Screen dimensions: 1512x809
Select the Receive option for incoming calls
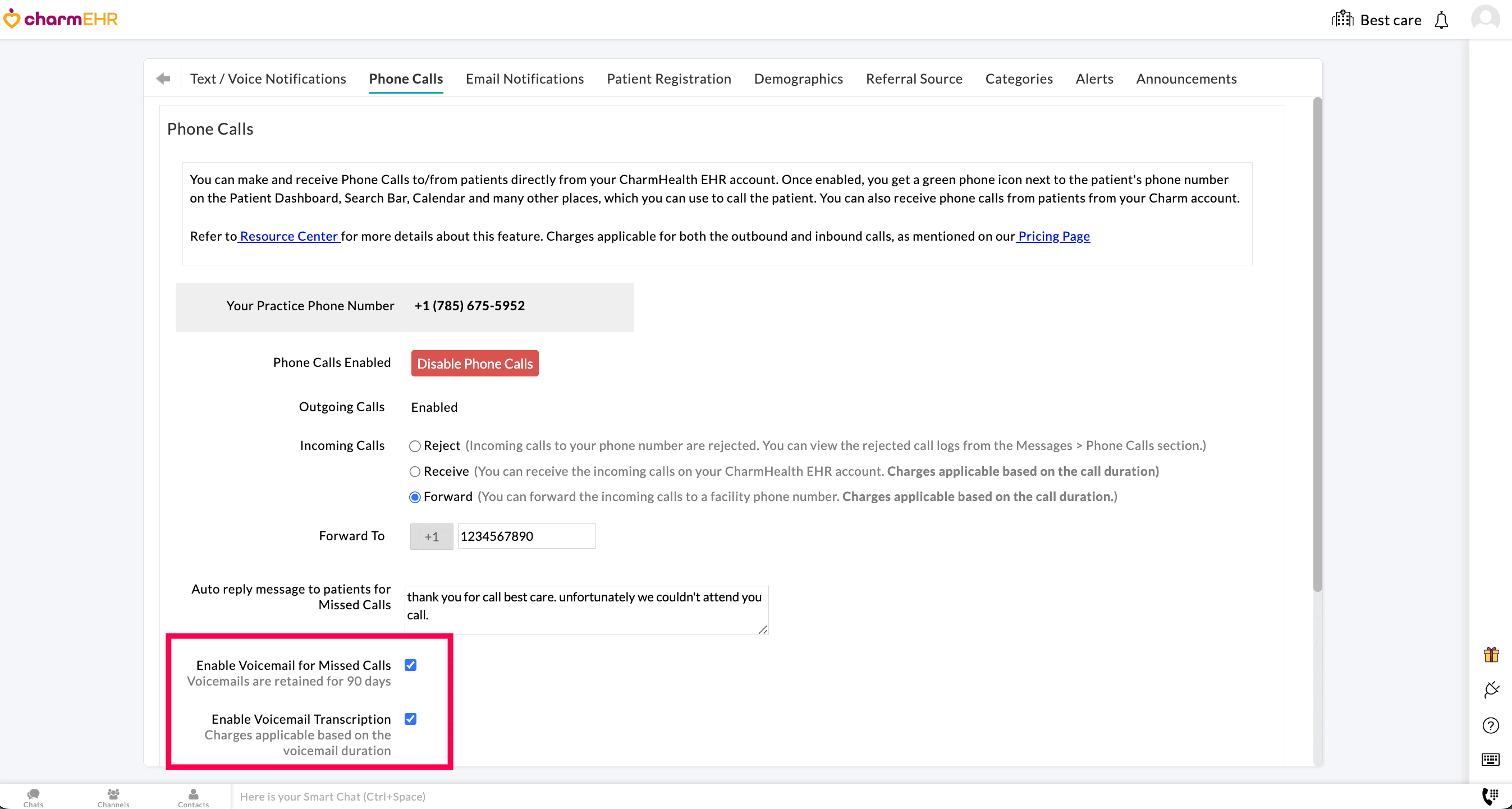[x=415, y=471]
